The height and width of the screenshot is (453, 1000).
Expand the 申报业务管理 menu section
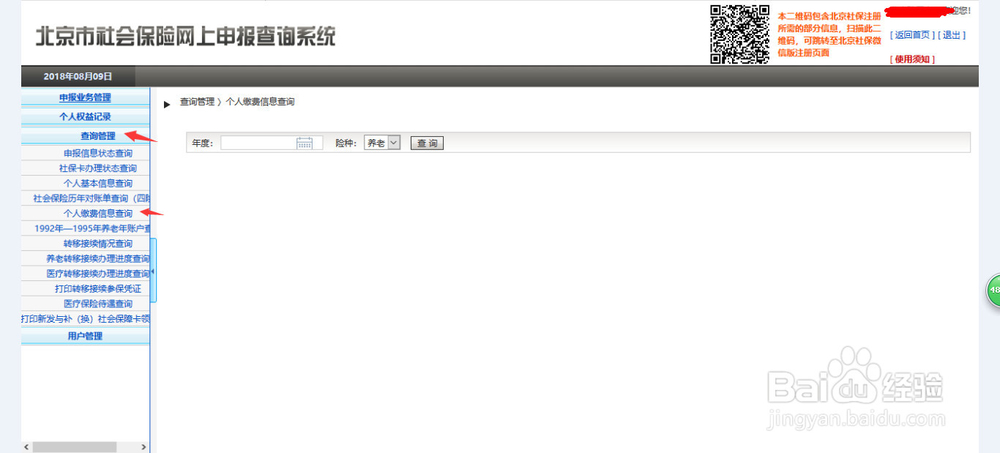click(85, 98)
